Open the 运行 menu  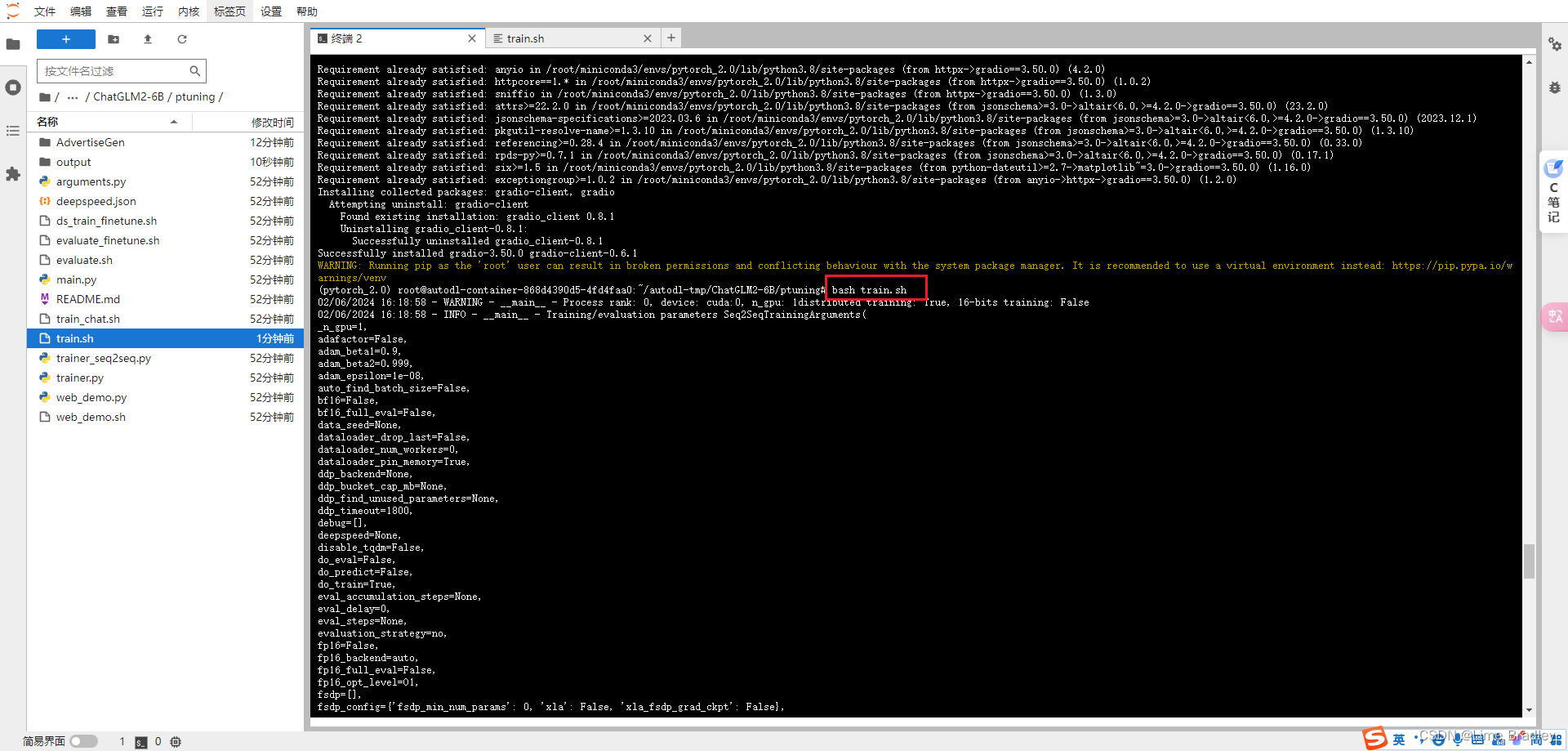tap(153, 11)
